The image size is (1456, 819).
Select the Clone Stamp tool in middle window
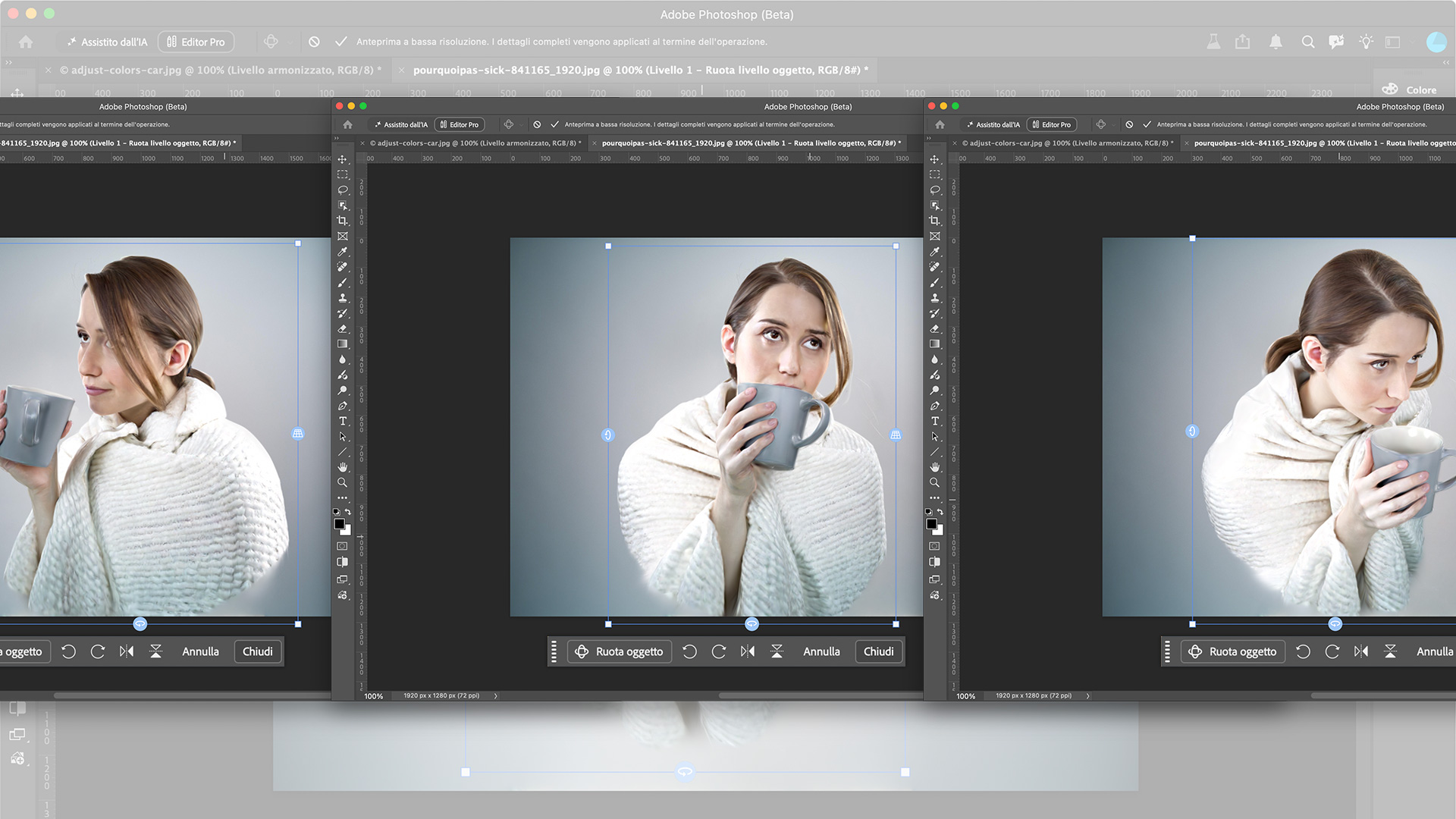point(342,298)
